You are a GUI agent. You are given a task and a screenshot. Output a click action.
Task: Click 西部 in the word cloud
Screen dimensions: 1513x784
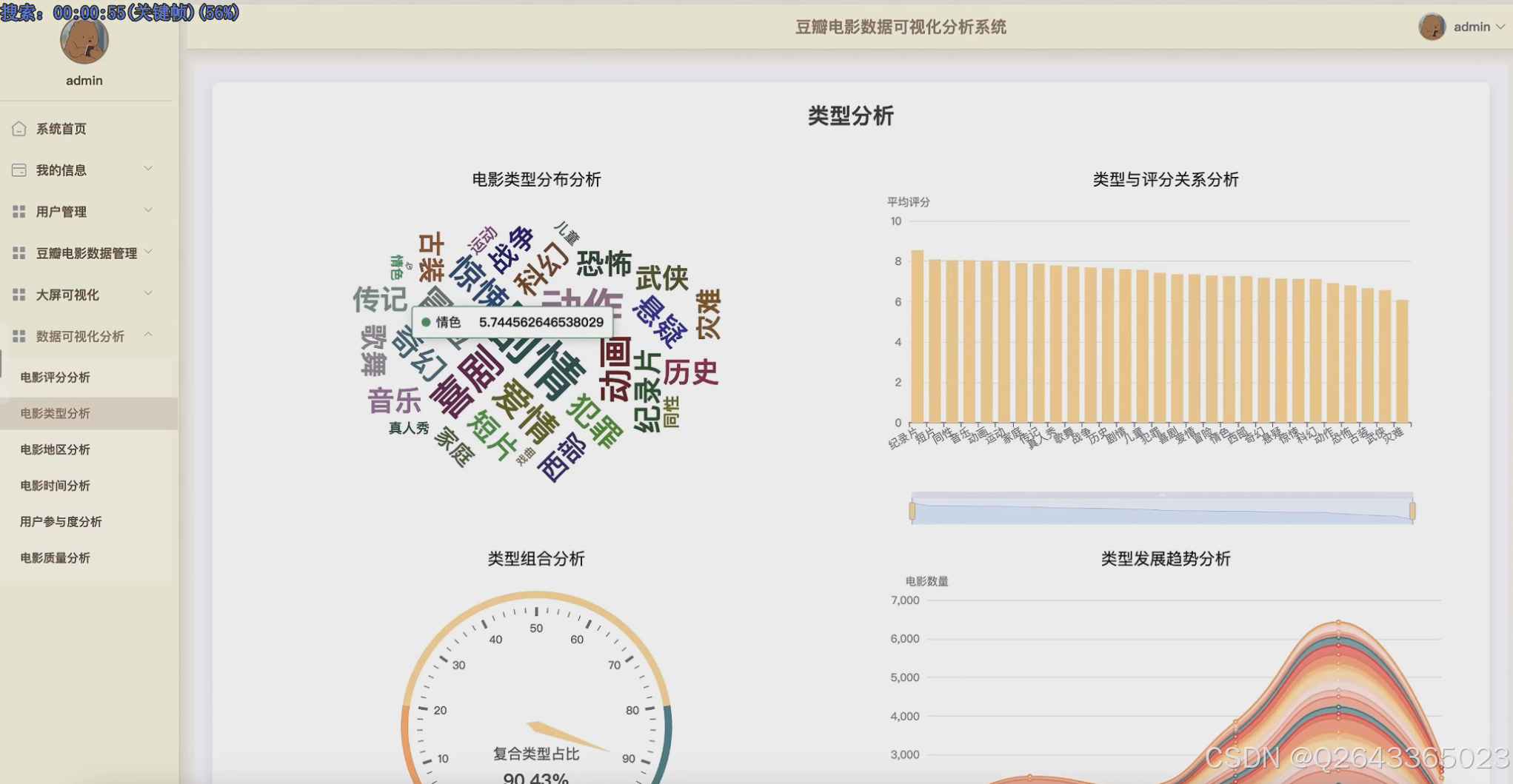(x=562, y=457)
